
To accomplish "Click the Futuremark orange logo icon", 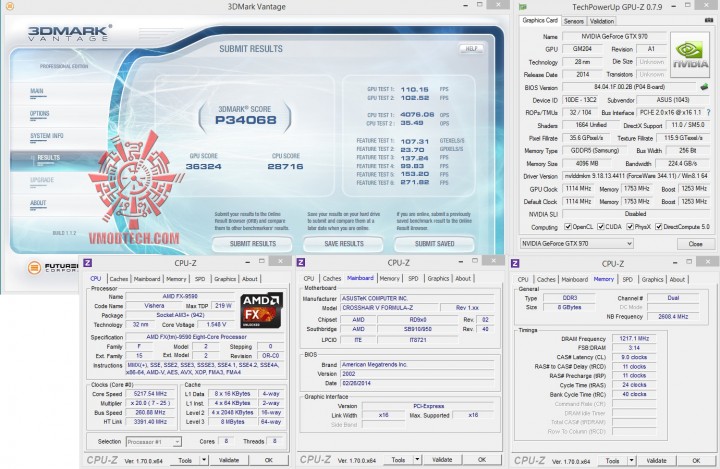I will tap(34, 267).
